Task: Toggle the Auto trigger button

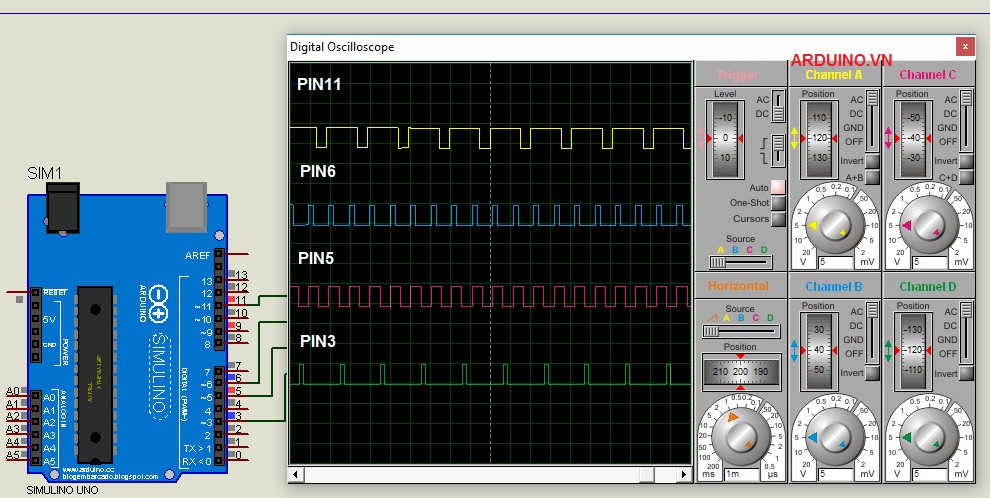Action: 777,187
